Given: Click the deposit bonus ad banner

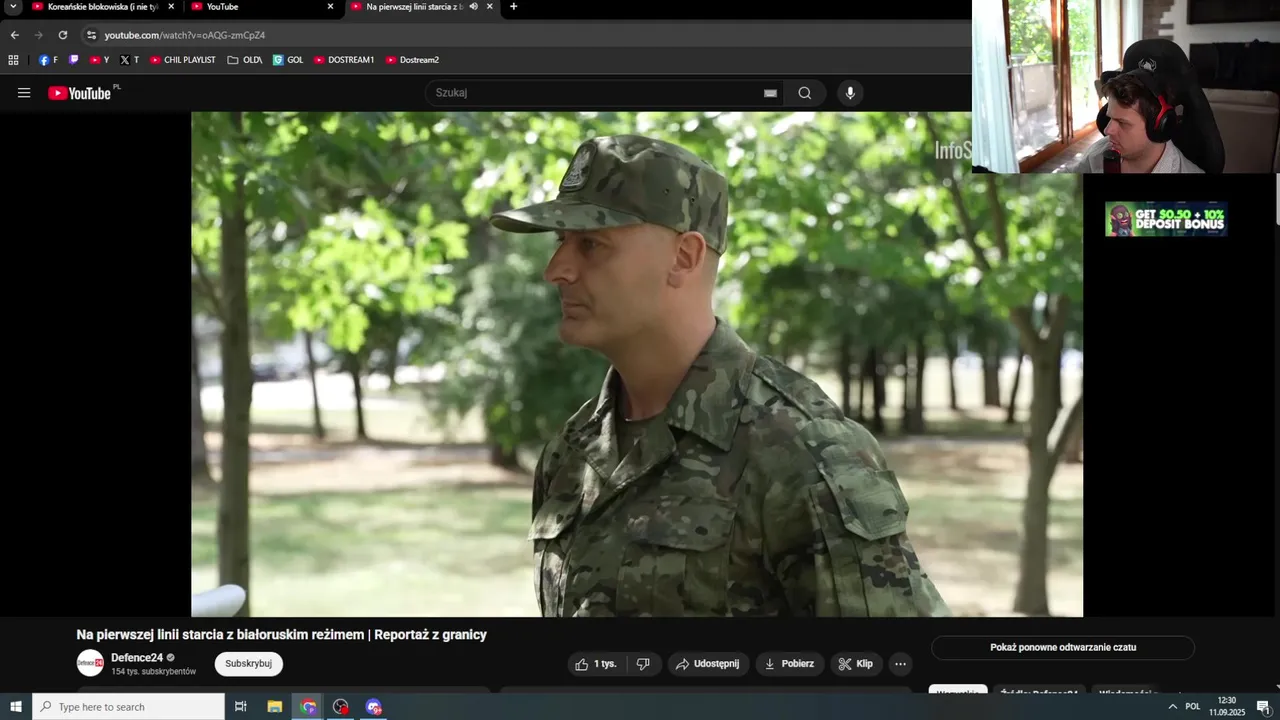Looking at the screenshot, I should (1166, 219).
